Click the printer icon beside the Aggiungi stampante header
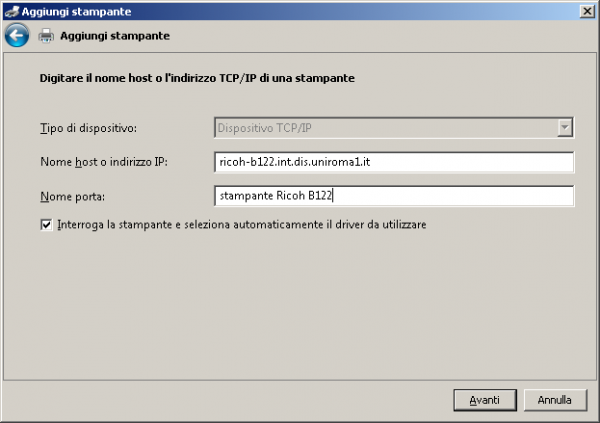 pyautogui.click(x=46, y=36)
